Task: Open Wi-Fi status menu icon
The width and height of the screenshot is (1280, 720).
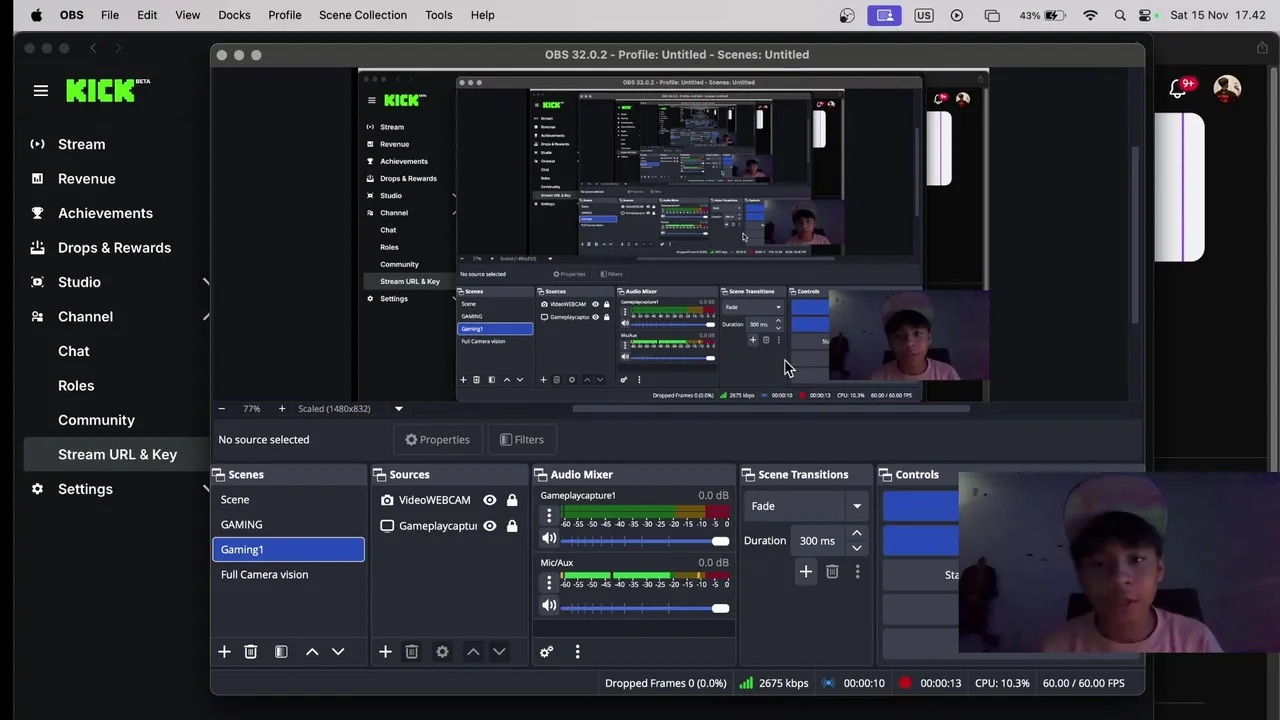Action: click(x=1090, y=15)
